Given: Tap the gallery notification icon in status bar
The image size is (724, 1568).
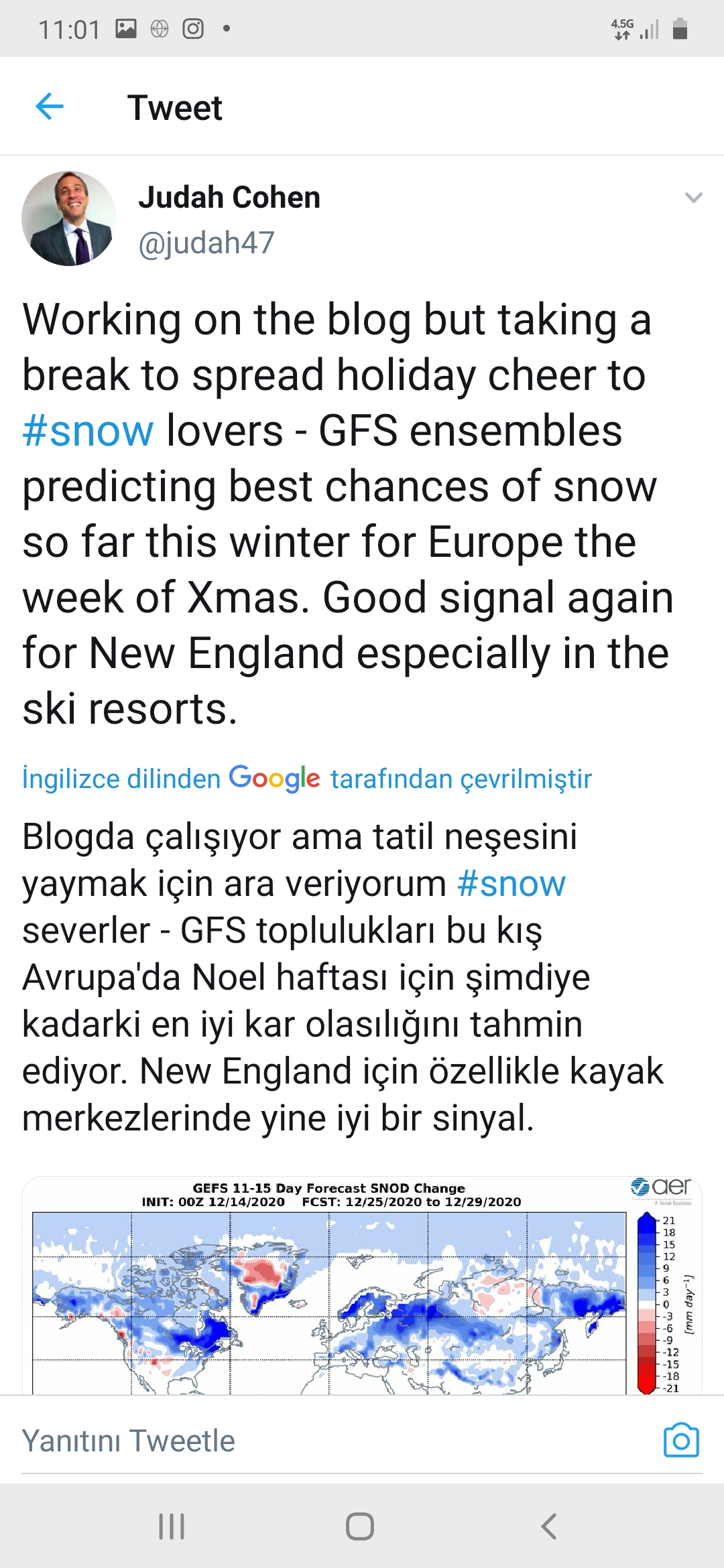Looking at the screenshot, I should (126, 29).
